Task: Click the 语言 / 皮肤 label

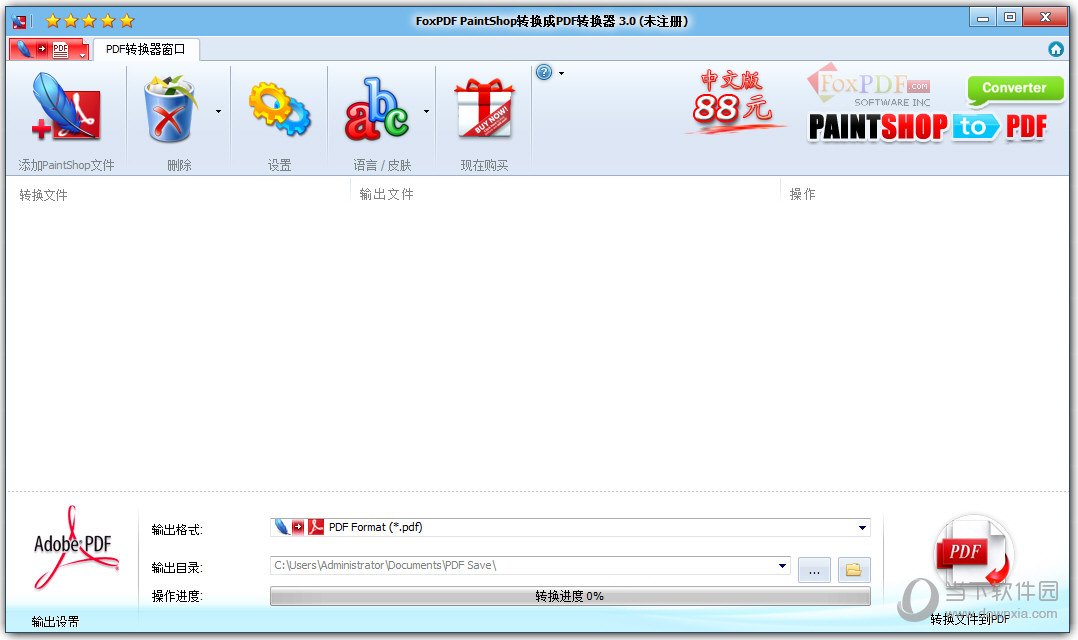Action: tap(382, 165)
